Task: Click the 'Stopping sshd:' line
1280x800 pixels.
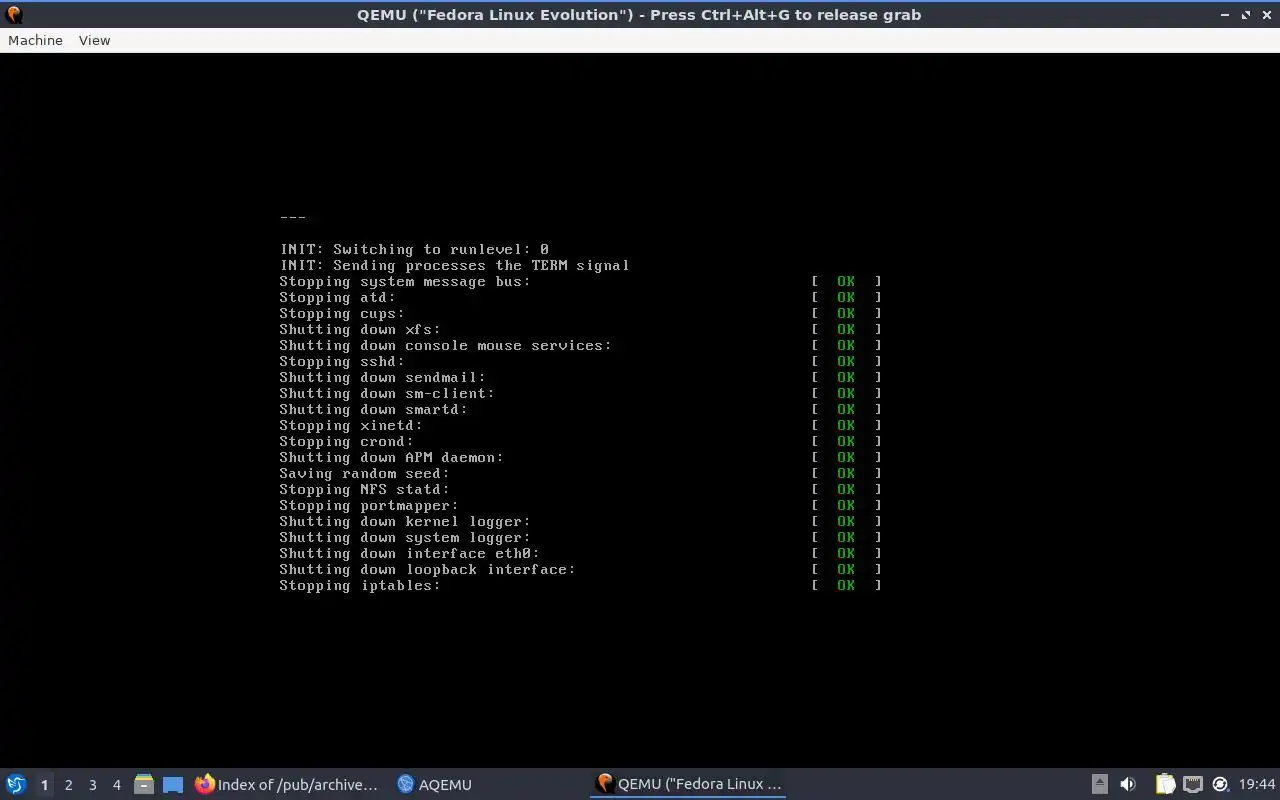Action: point(342,361)
